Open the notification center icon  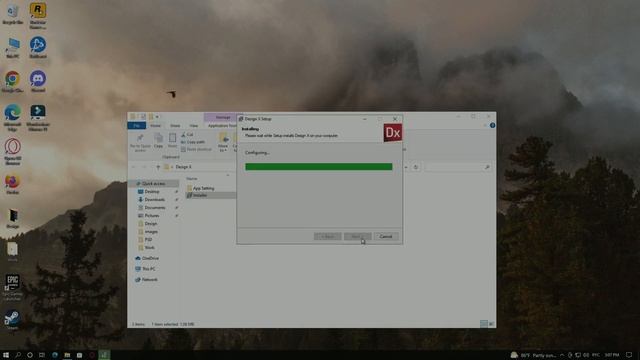pyautogui.click(x=629, y=355)
